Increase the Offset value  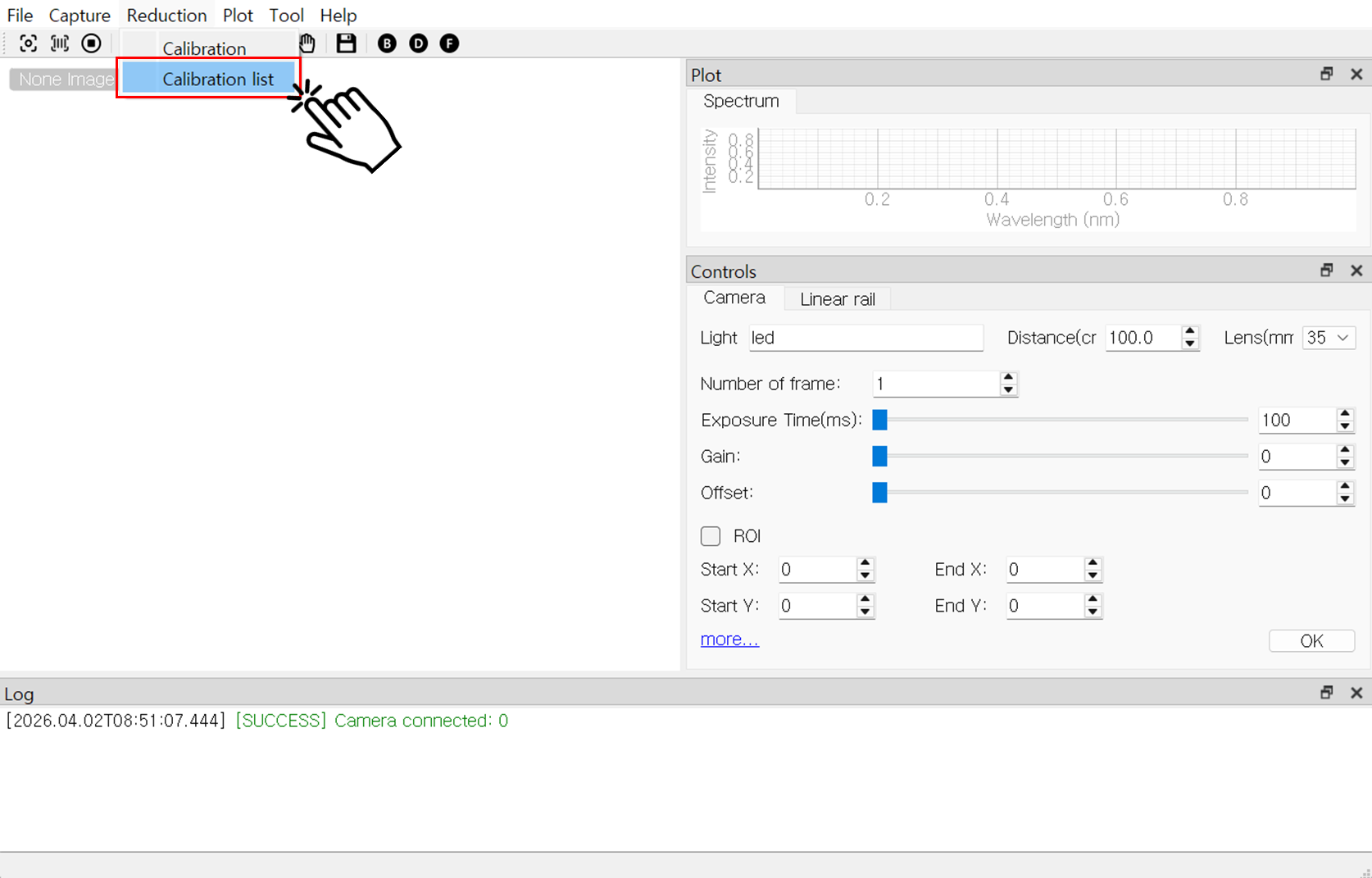[x=1345, y=487]
